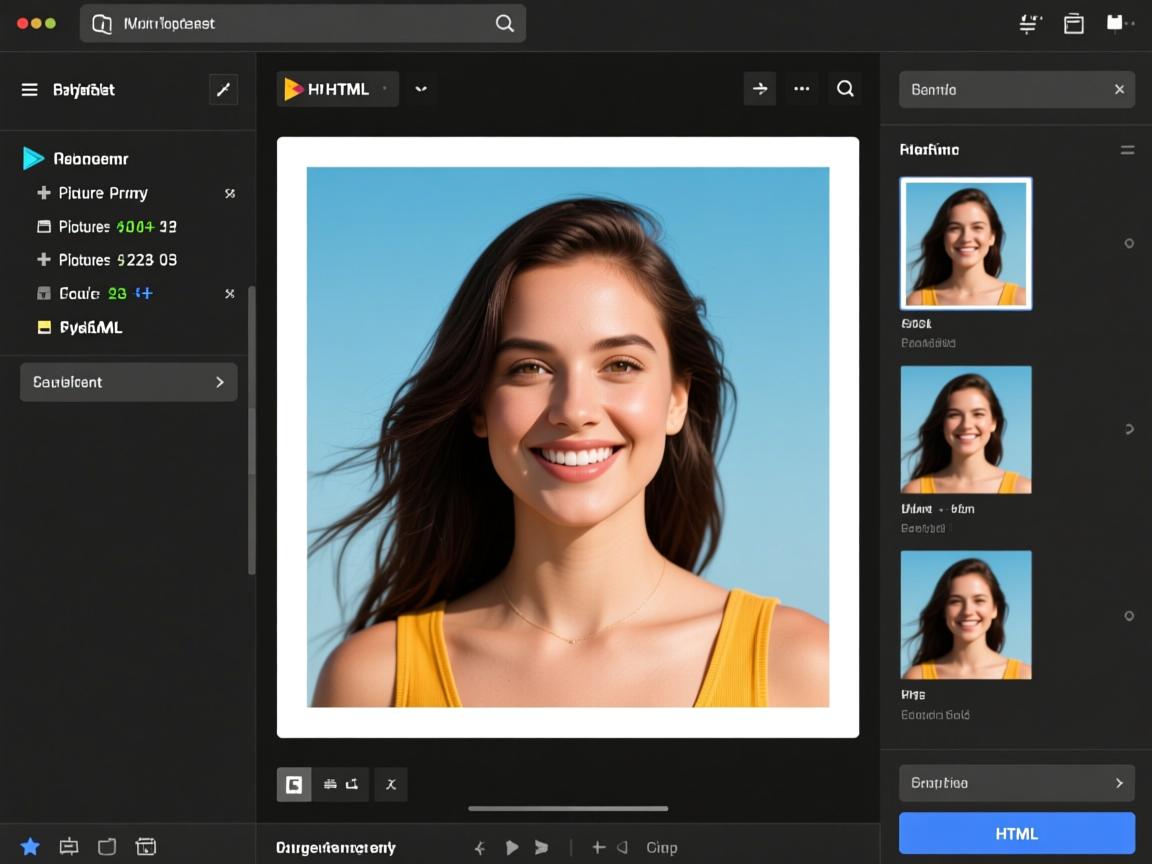Select the HHTML tab above the canvas
Viewport: 1152px width, 864px height.
(x=337, y=89)
